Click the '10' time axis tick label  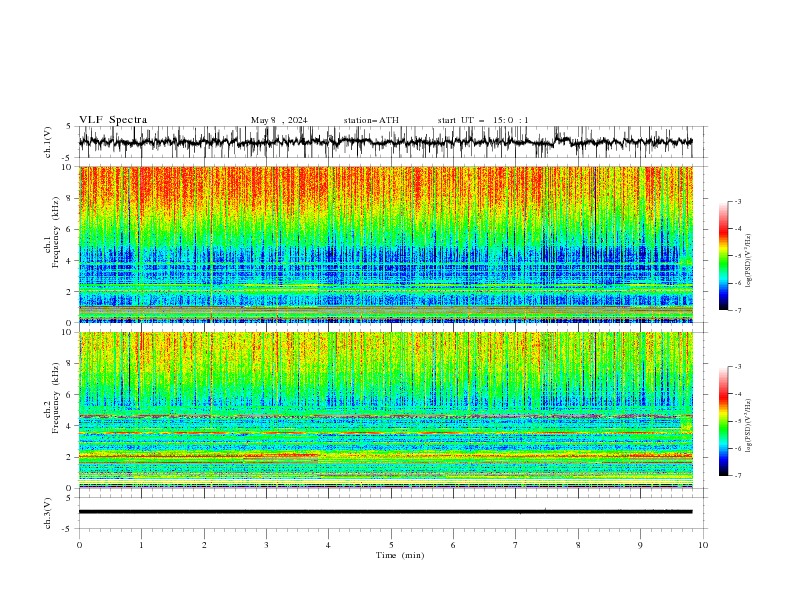[x=703, y=545]
